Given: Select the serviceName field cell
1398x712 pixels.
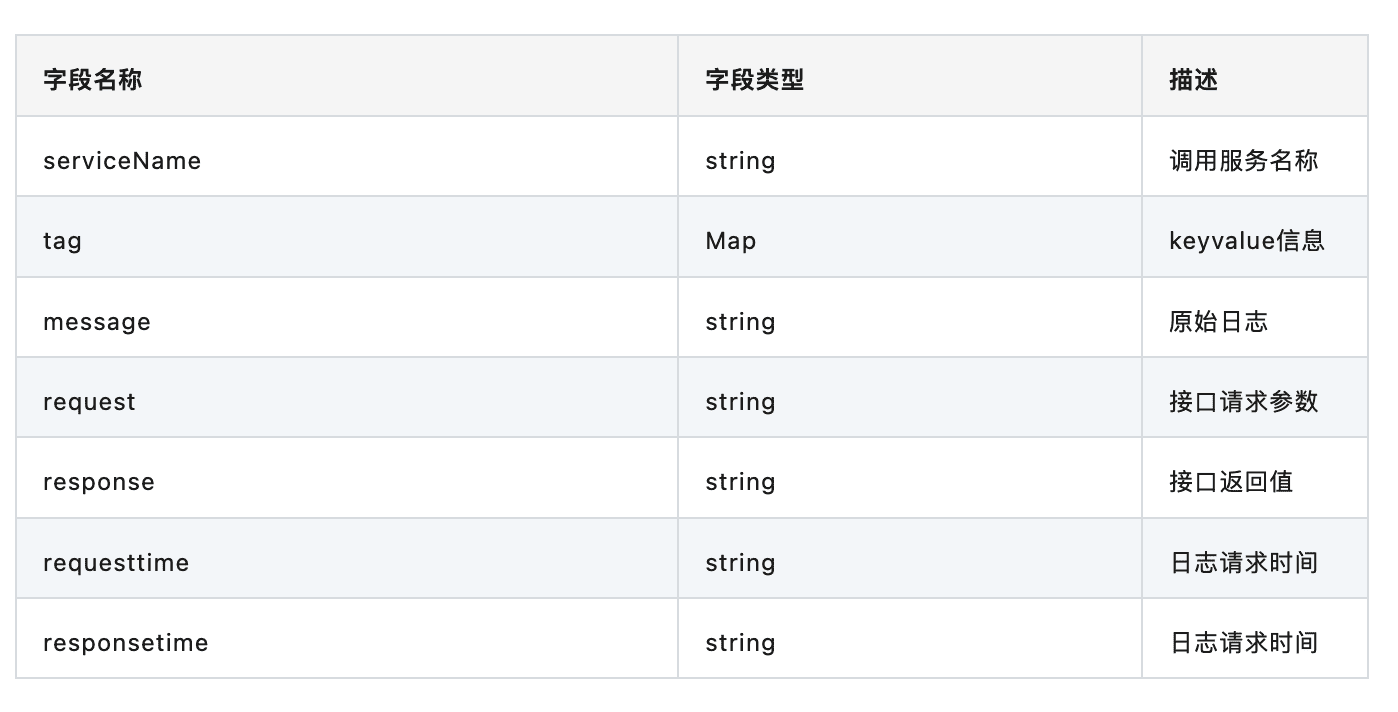Looking at the screenshot, I should tap(122, 161).
